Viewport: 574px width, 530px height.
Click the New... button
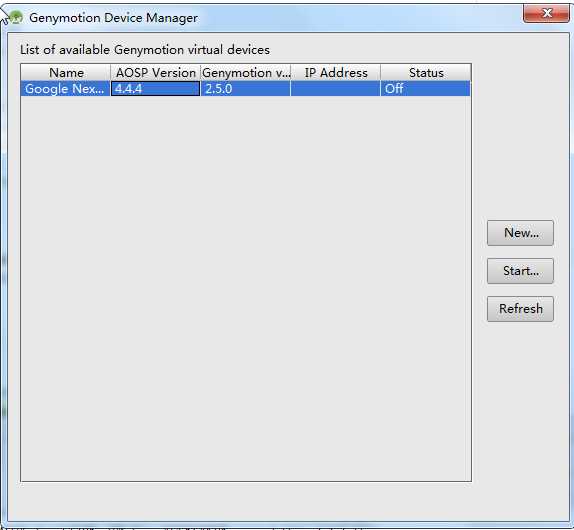coord(520,233)
